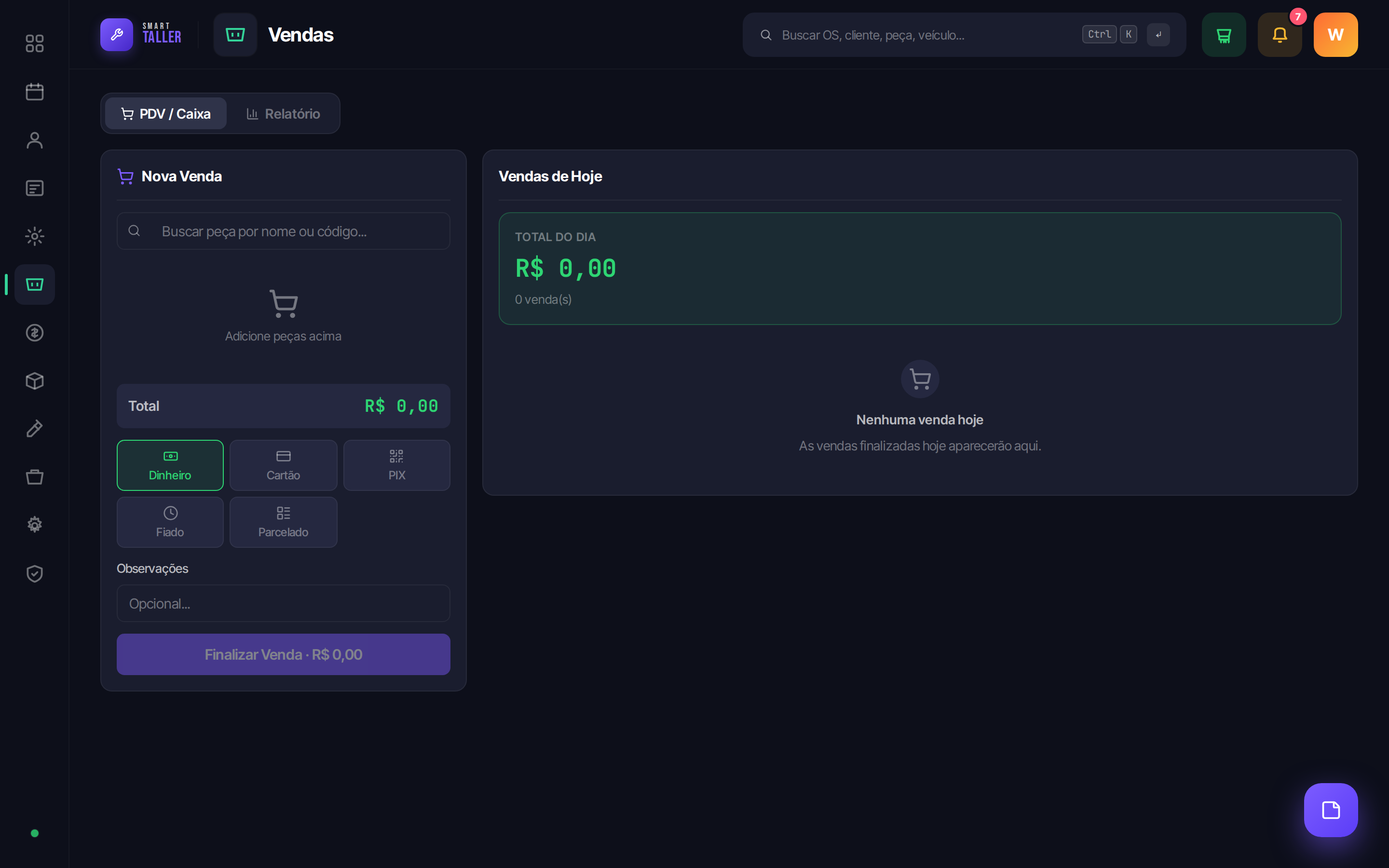Click the purple floating note button
Image resolution: width=1389 pixels, height=868 pixels.
tap(1331, 810)
